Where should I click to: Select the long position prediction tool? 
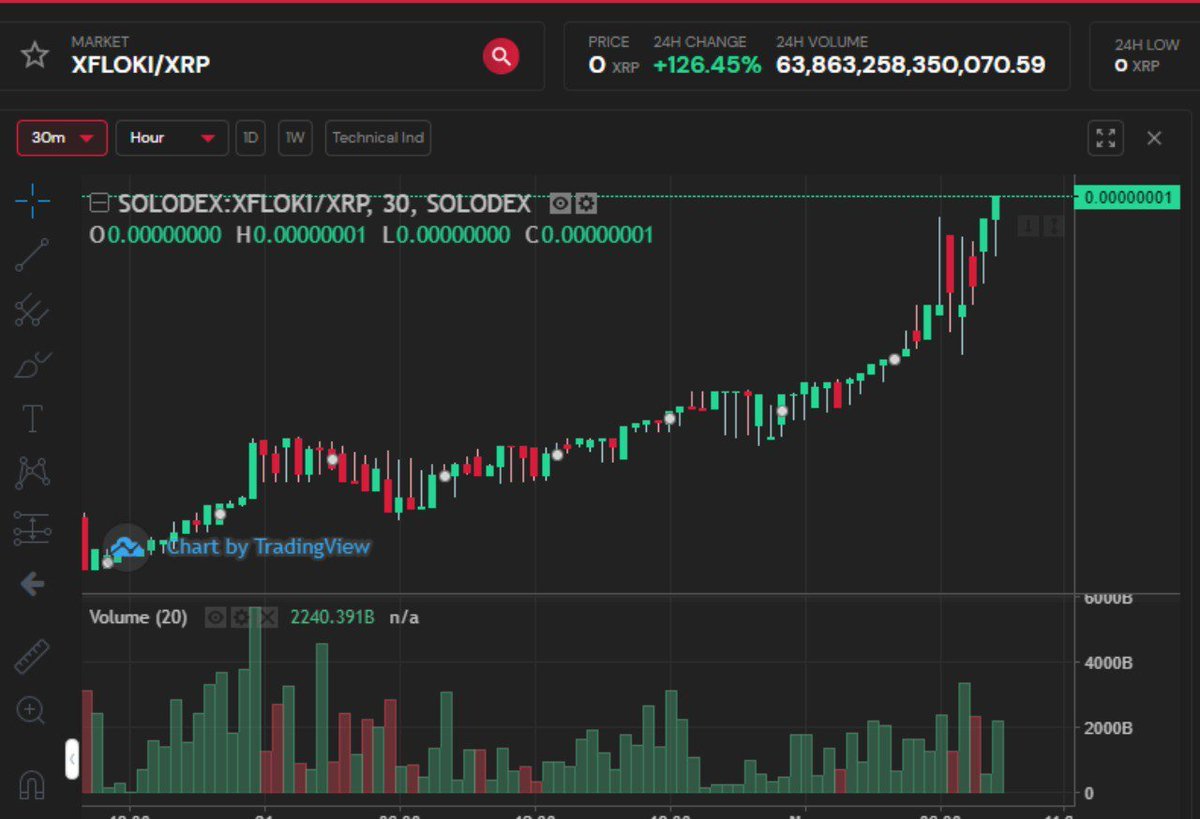click(x=32, y=528)
